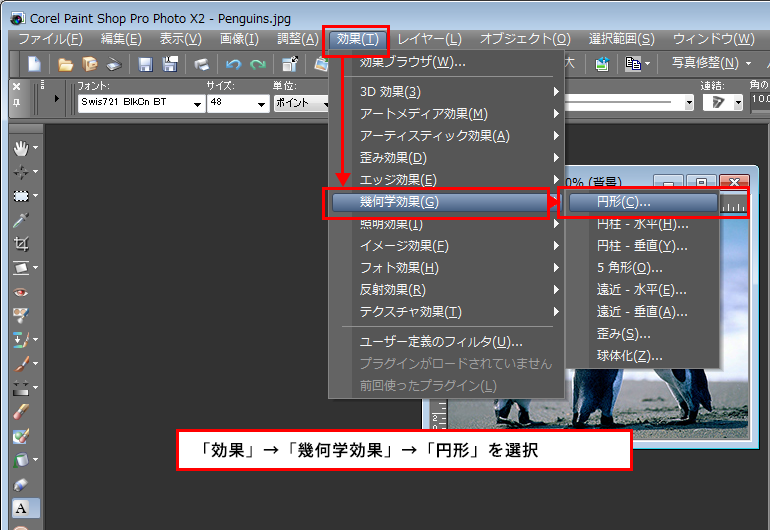Open the 選択範囲(S) menu
Screen dimensions: 770x530
pyautogui.click(x=622, y=39)
